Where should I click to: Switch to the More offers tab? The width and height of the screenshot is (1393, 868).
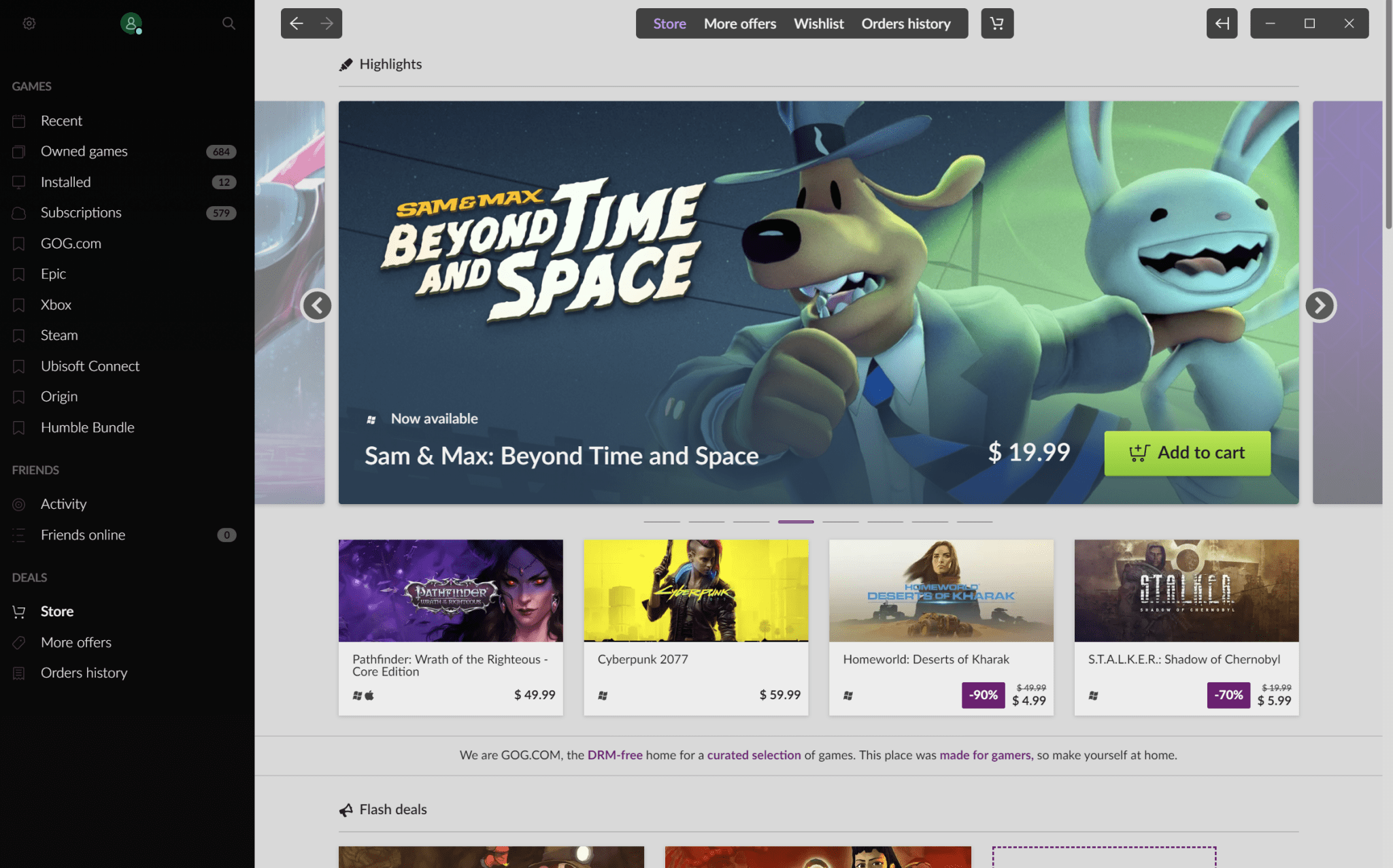coord(739,23)
